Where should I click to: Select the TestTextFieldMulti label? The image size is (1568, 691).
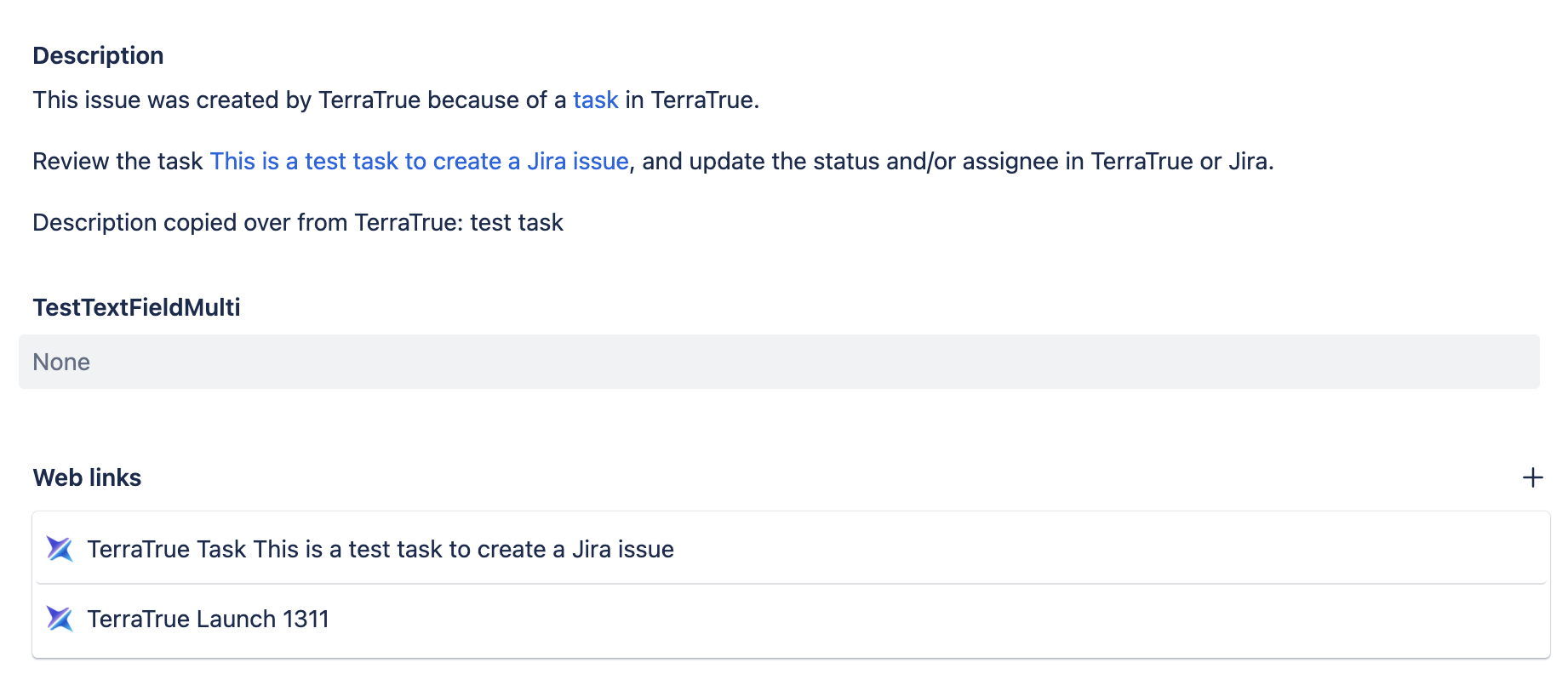136,307
